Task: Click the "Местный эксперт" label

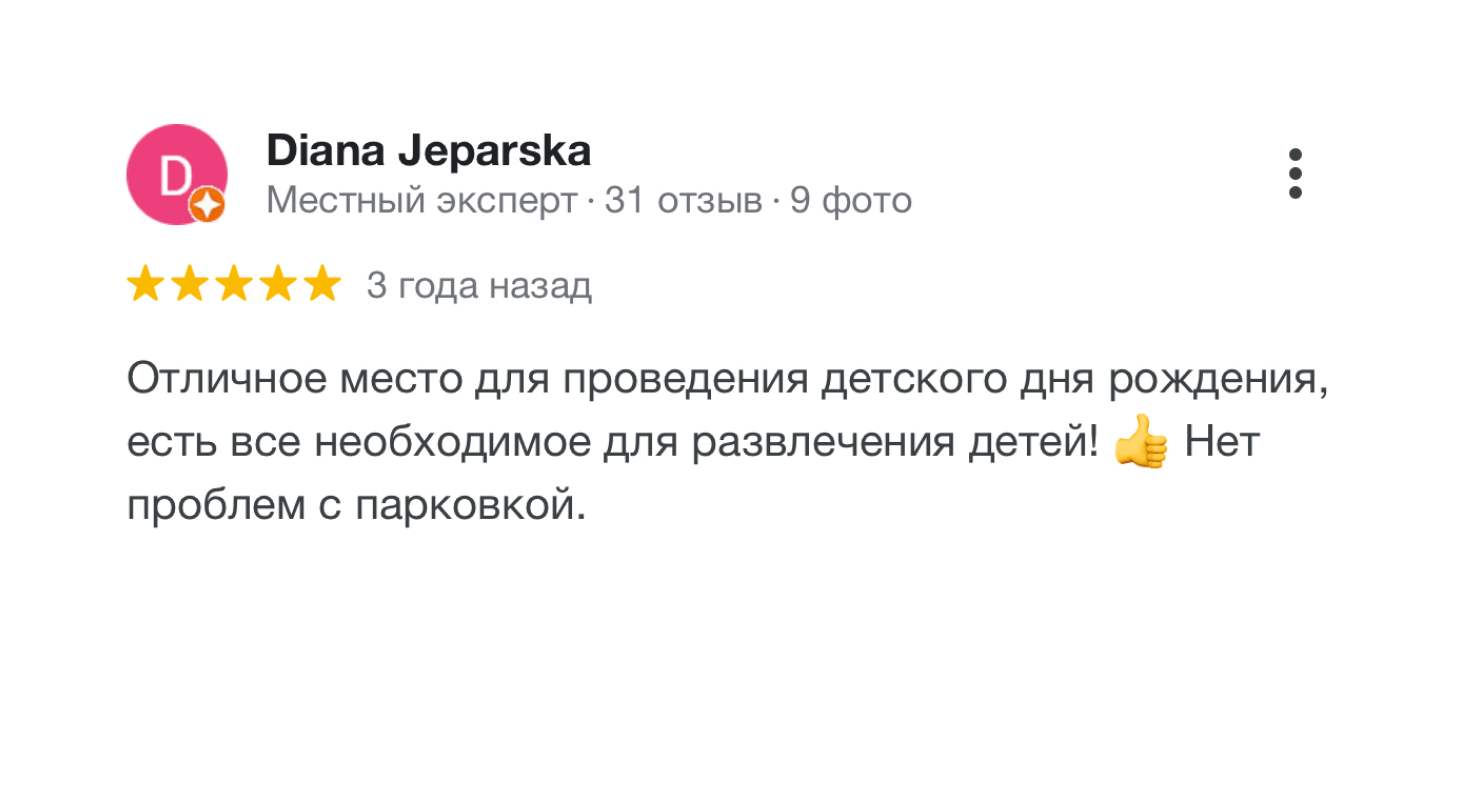Action: point(422,201)
